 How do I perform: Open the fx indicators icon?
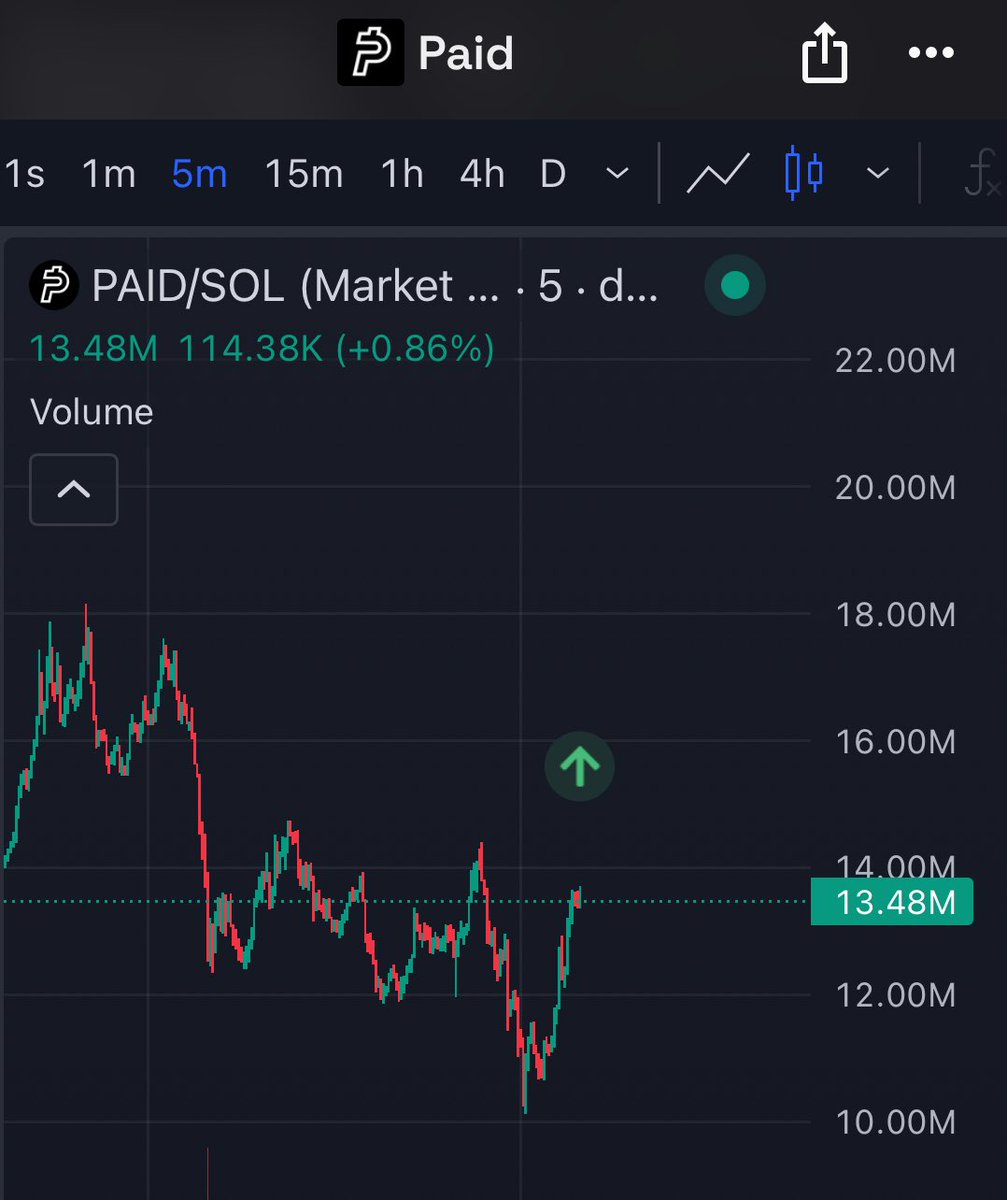click(981, 175)
